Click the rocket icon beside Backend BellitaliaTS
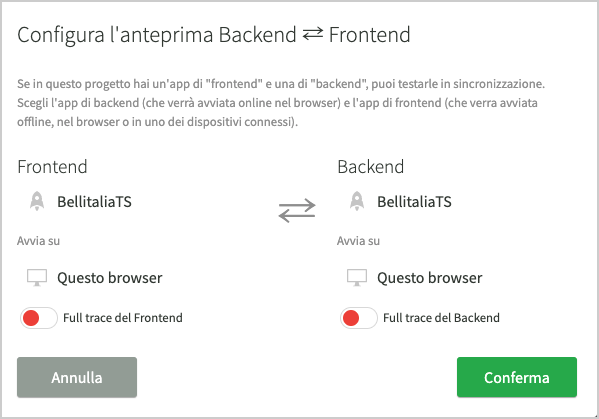The width and height of the screenshot is (599, 419). (x=357, y=201)
